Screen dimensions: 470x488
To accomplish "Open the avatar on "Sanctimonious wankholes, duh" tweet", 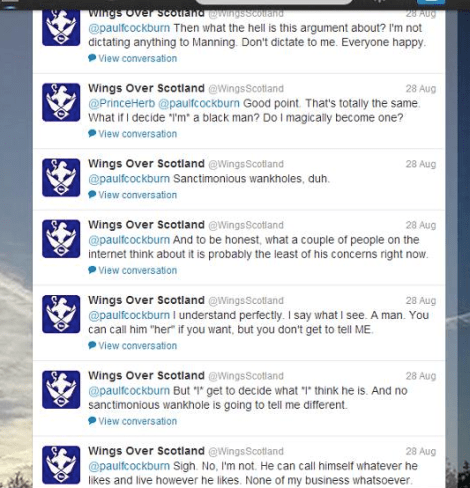I will point(61,178).
